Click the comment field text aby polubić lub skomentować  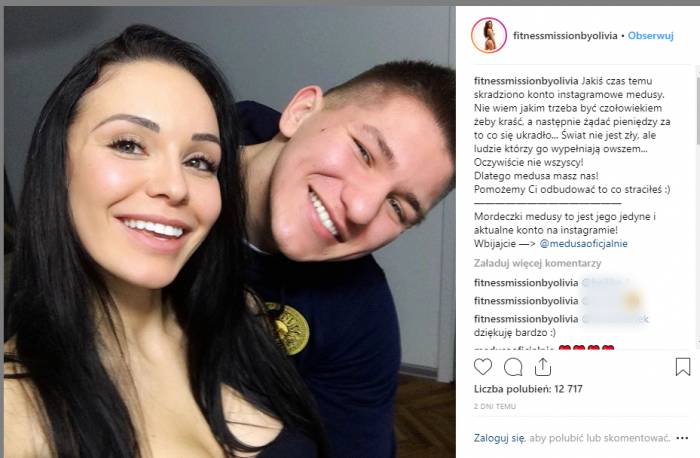click(x=600, y=438)
